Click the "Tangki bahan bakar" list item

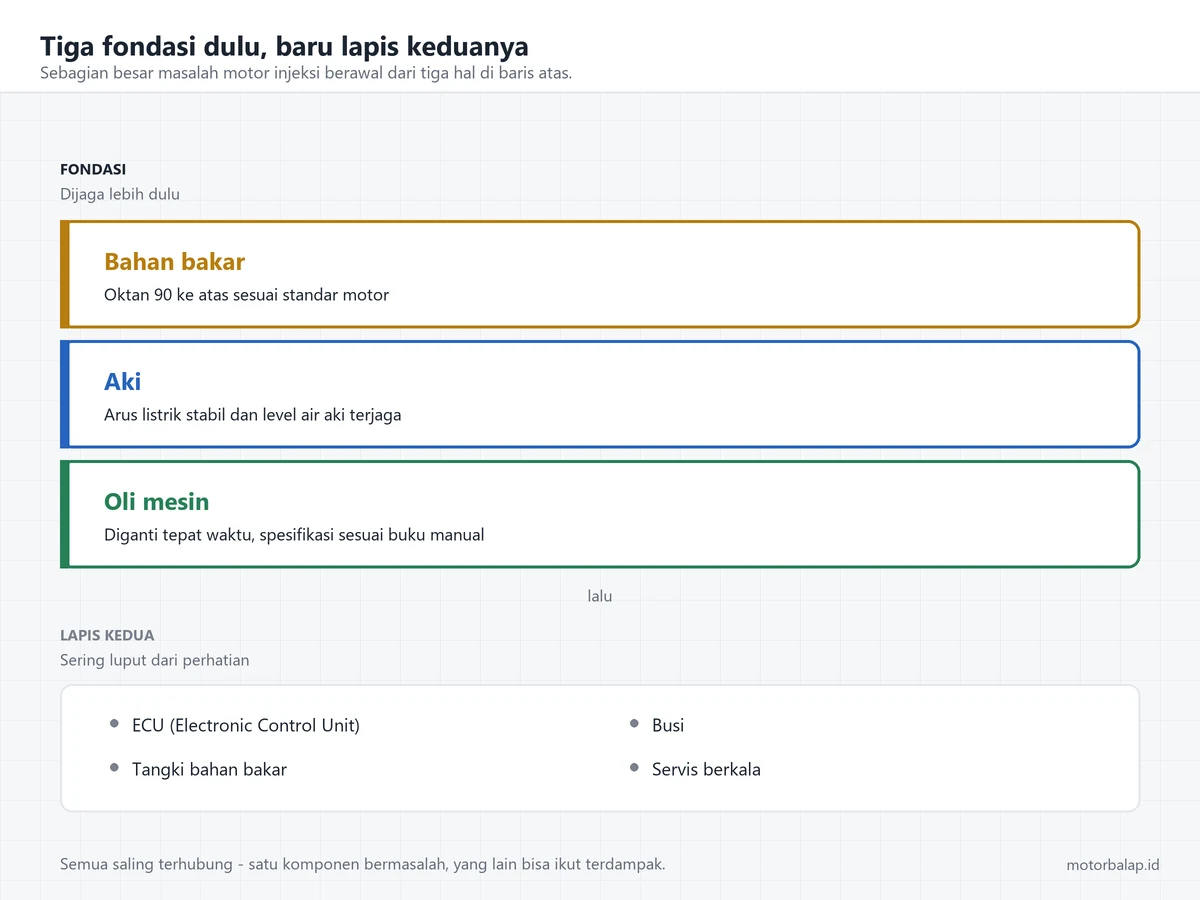(x=209, y=770)
